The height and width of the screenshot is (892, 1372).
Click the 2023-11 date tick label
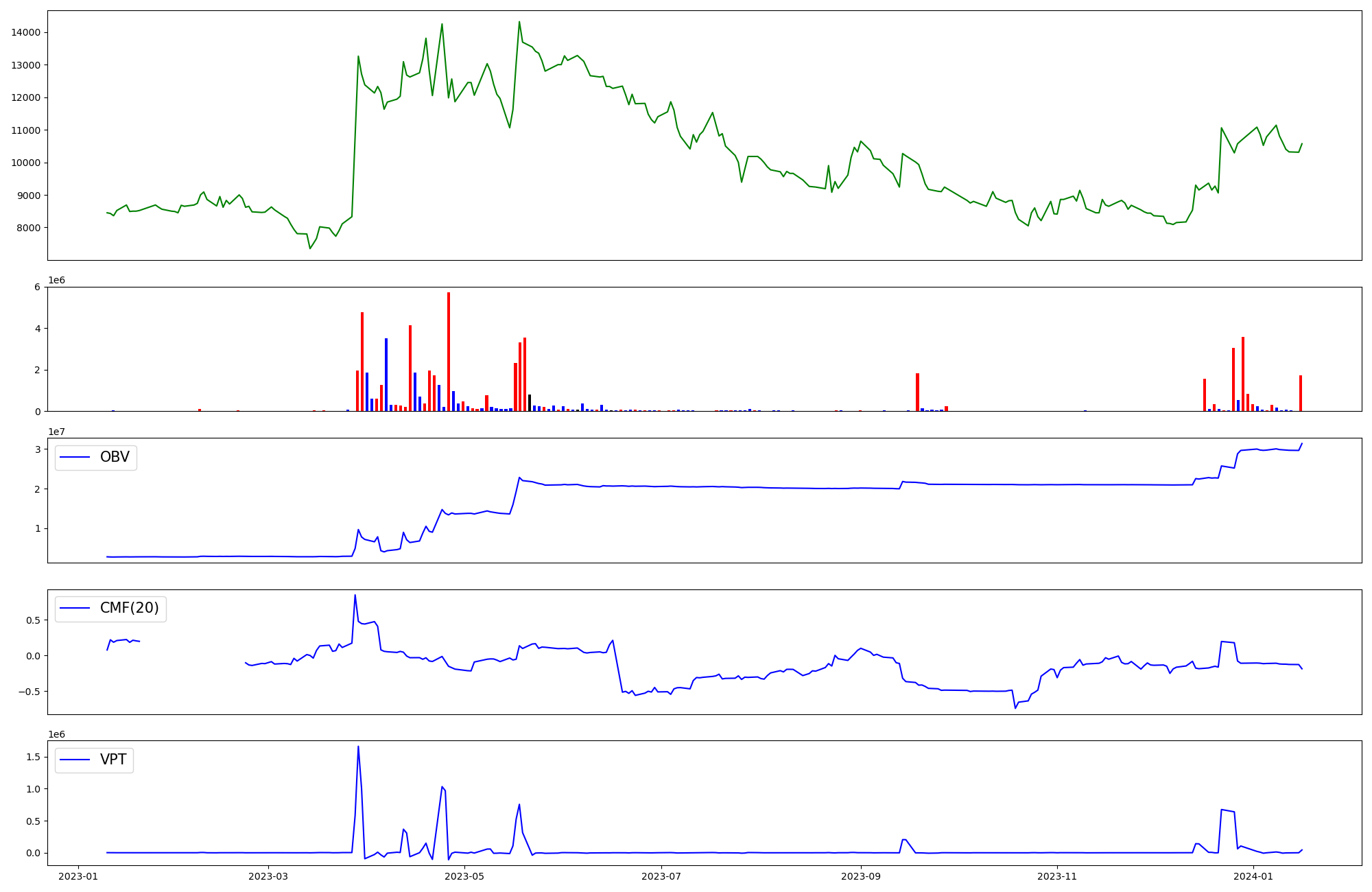coord(1057,876)
